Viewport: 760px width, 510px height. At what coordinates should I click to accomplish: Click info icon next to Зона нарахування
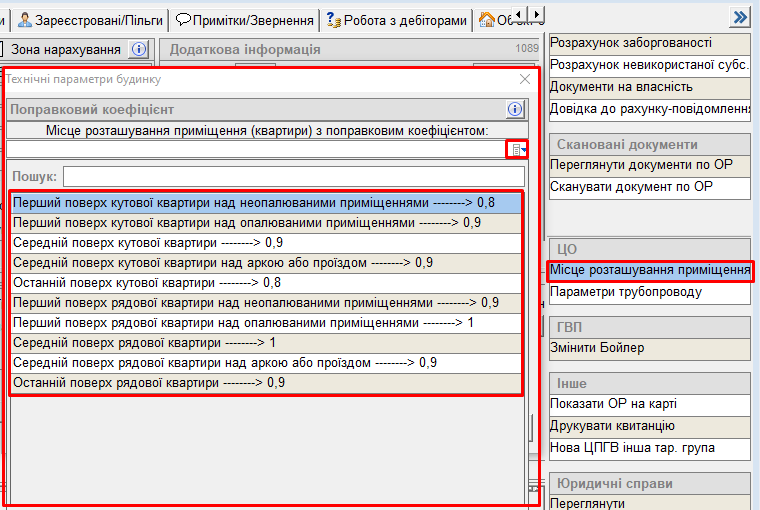[138, 49]
